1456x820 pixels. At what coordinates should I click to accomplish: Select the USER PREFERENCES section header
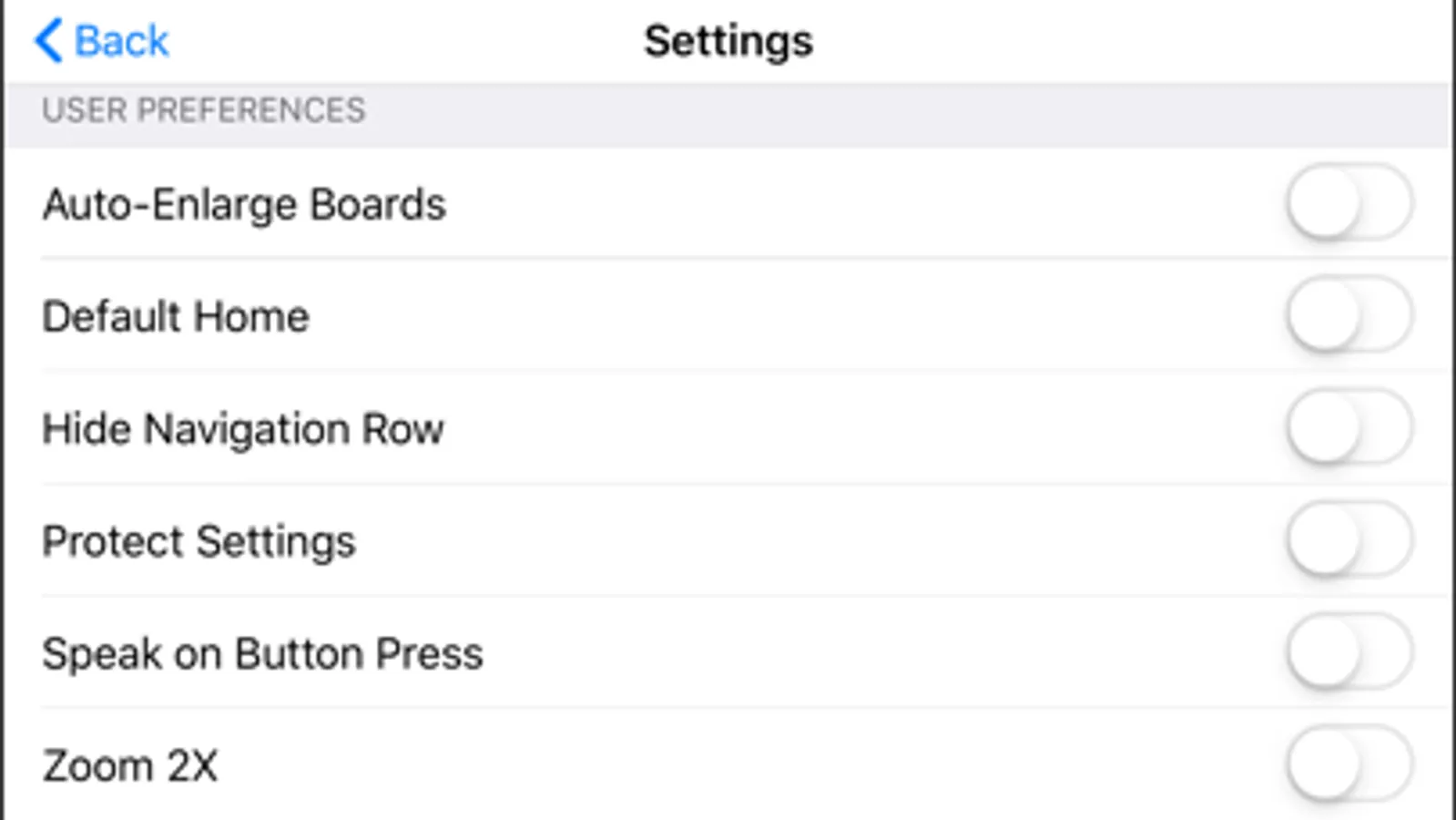(203, 110)
